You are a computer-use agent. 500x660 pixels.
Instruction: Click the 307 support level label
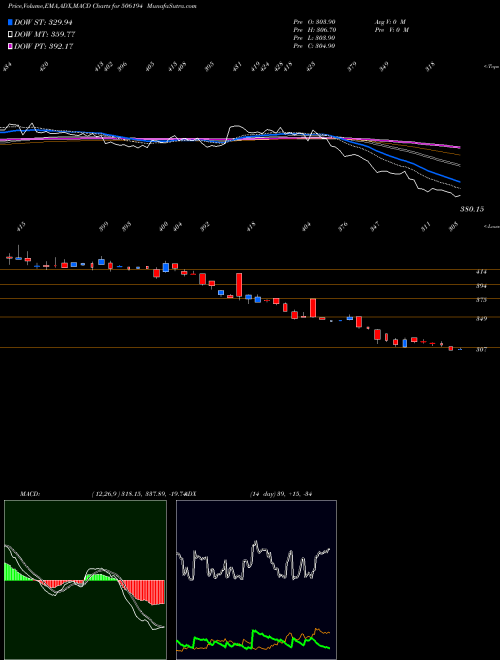(481, 349)
